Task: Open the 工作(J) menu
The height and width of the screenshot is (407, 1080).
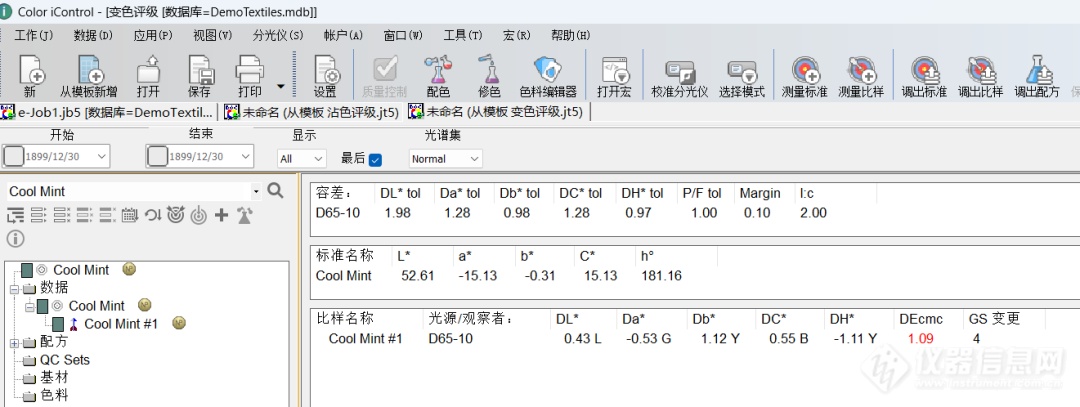Action: click(34, 36)
